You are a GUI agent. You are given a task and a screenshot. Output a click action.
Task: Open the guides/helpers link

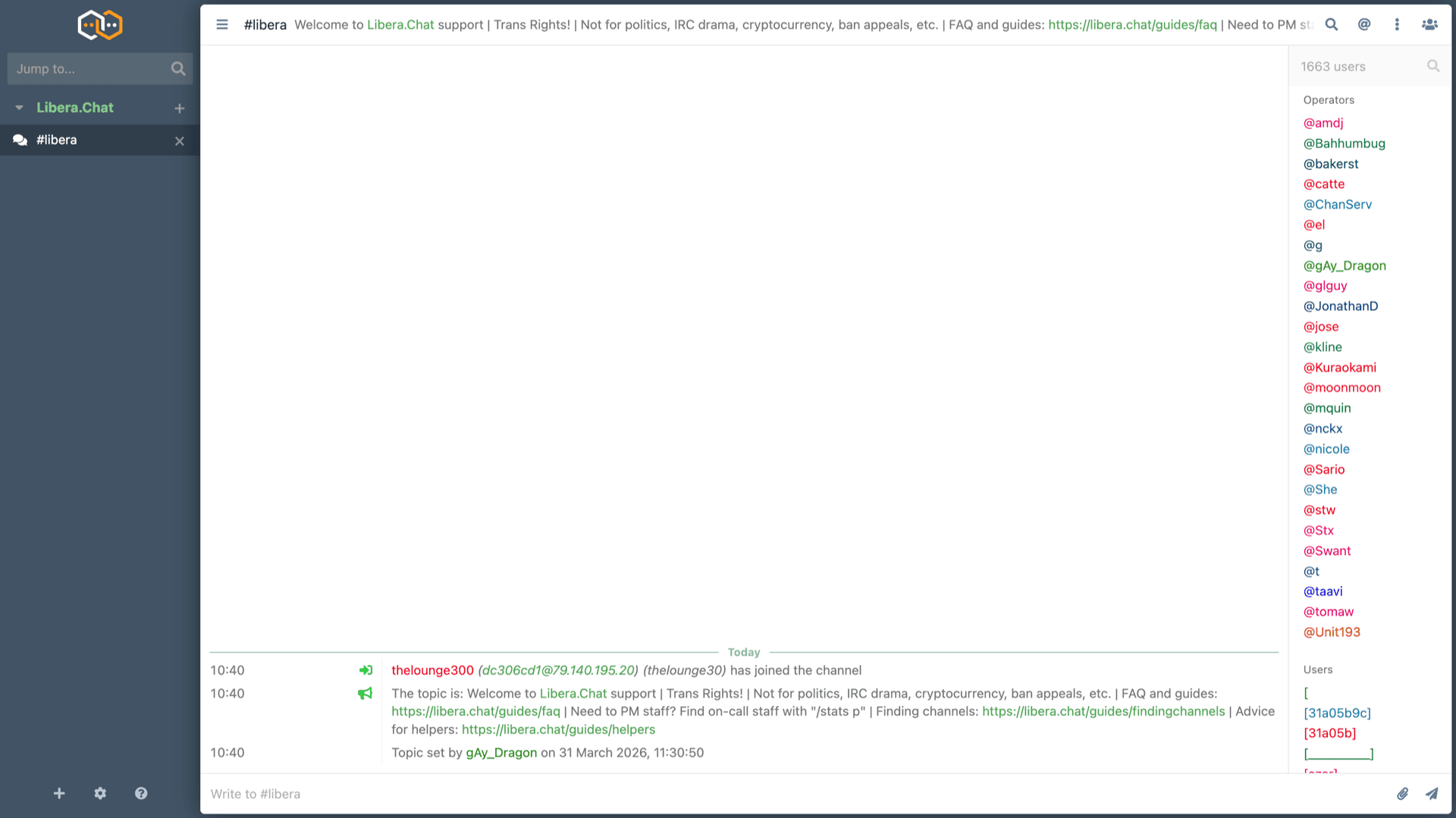[x=558, y=730]
